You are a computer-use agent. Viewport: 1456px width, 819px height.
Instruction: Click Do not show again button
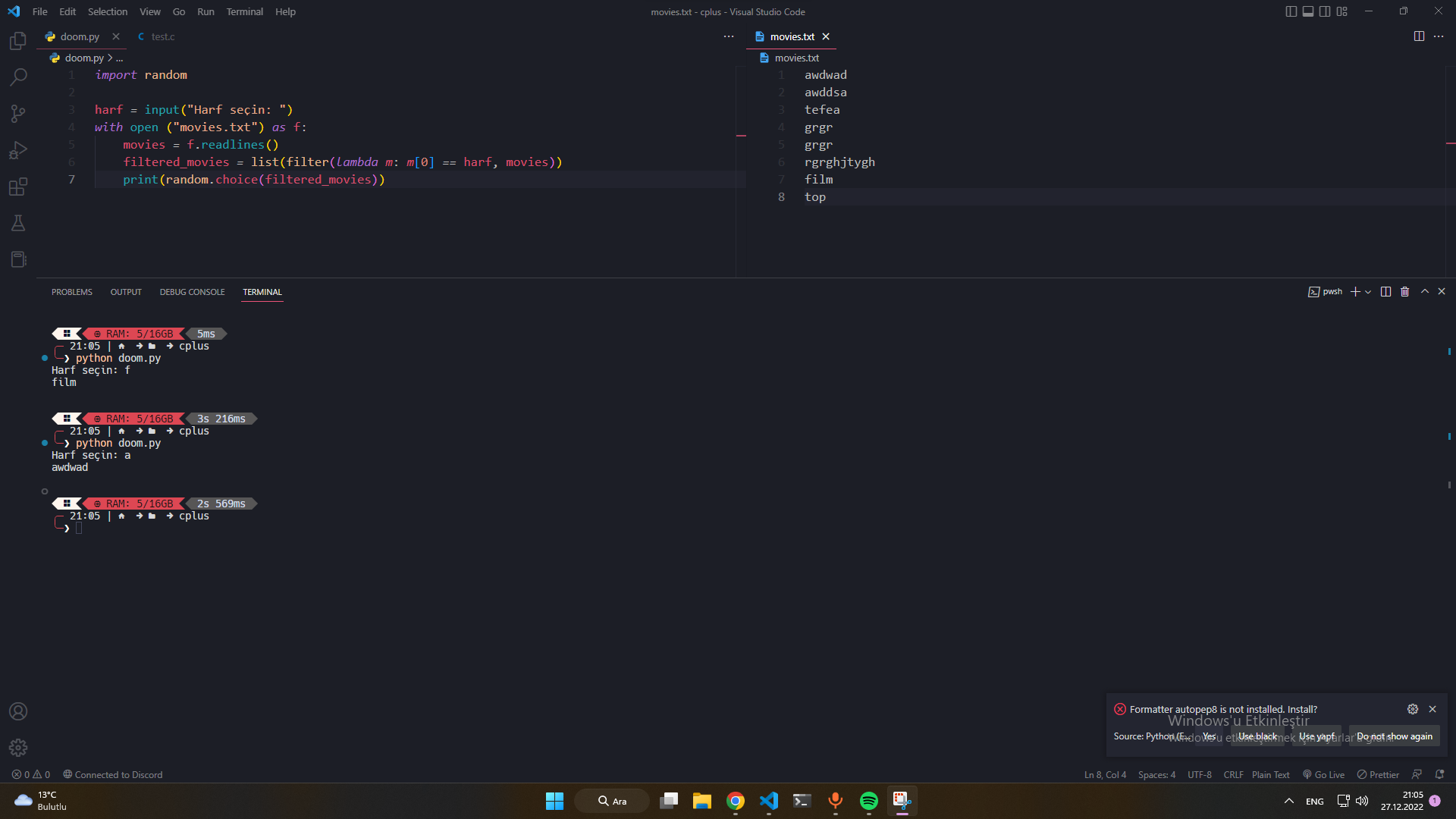pyautogui.click(x=1394, y=736)
